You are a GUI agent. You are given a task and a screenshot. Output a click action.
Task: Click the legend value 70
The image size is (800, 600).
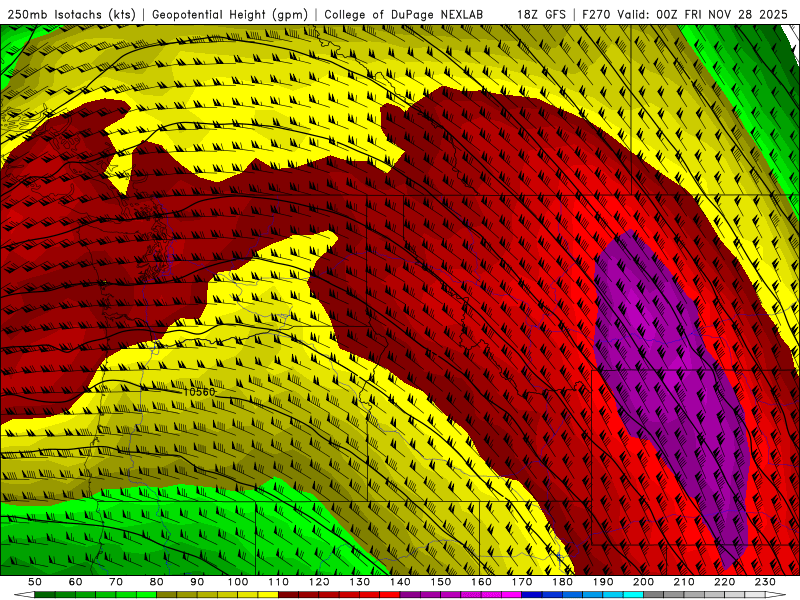point(116,582)
